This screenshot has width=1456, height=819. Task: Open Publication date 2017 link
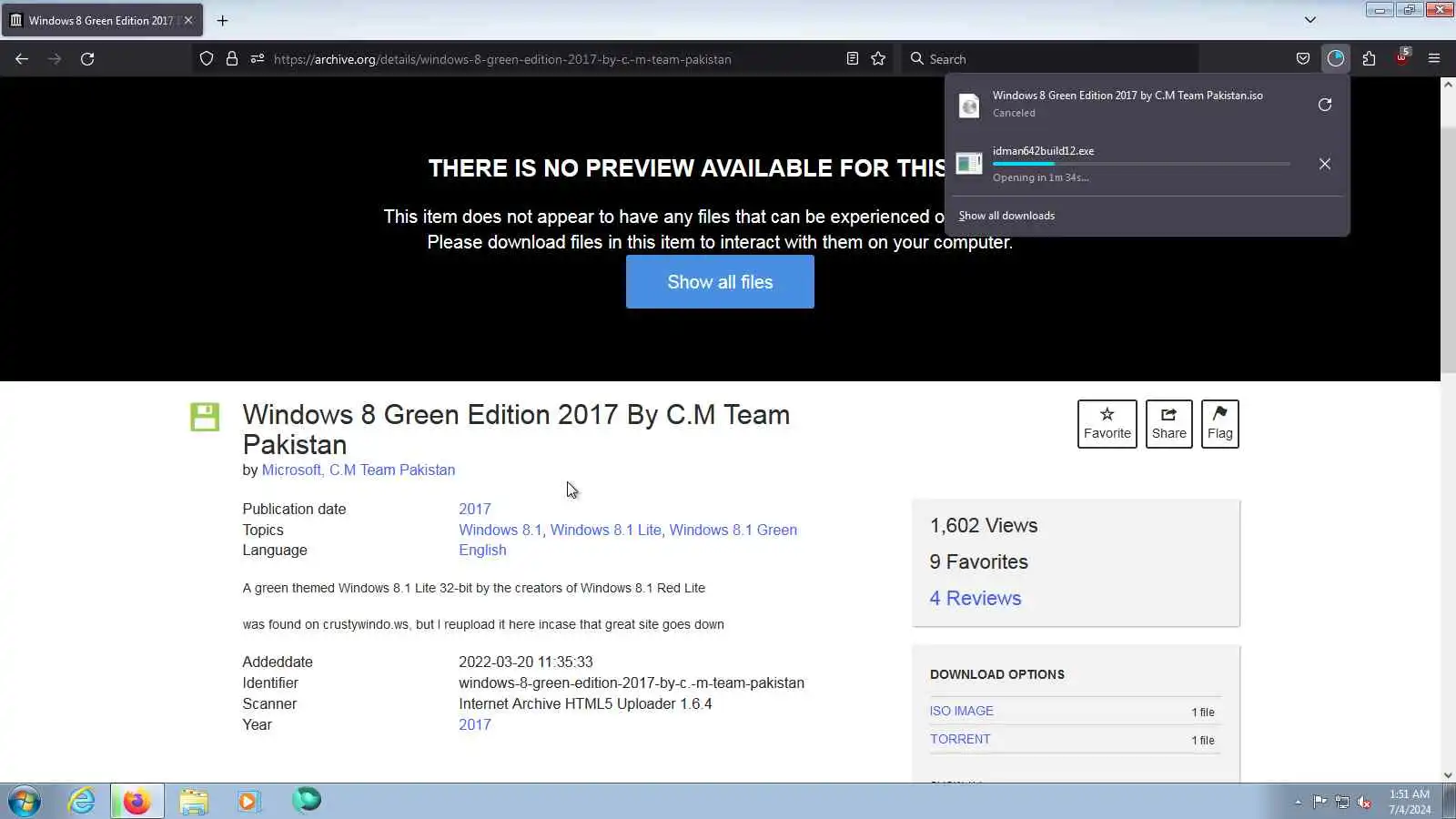pos(475,510)
